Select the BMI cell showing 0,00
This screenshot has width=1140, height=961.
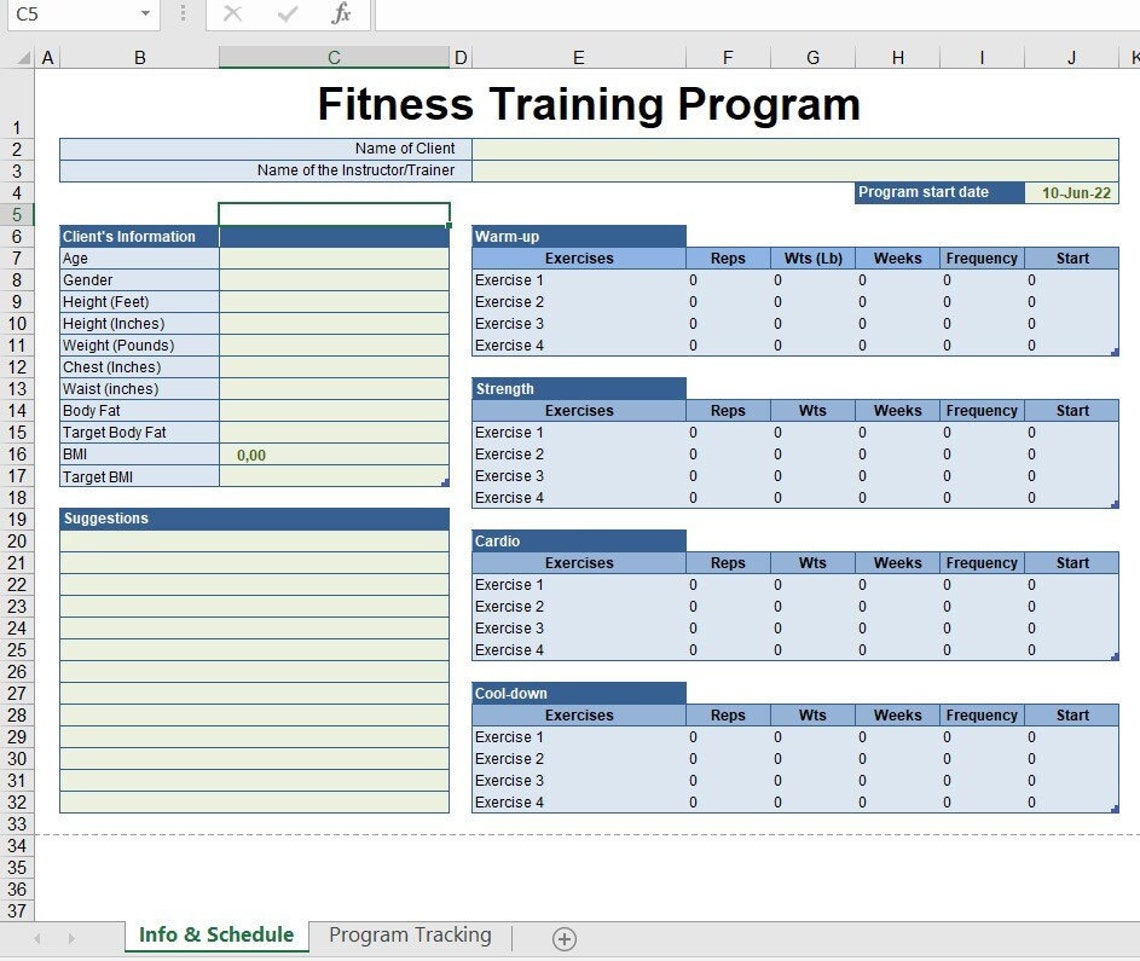[x=333, y=455]
